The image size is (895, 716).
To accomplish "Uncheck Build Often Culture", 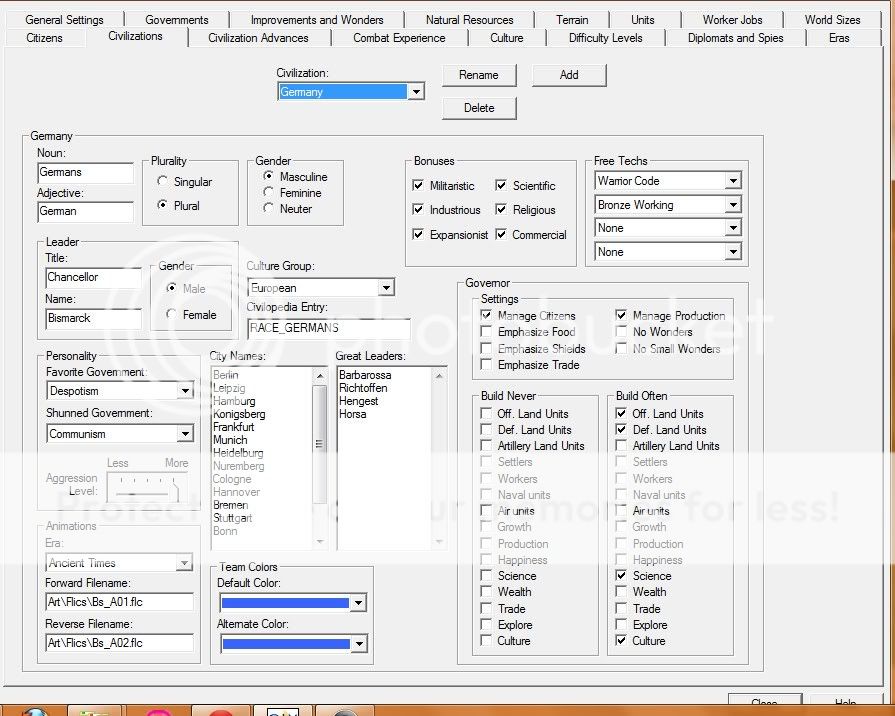I will (621, 641).
